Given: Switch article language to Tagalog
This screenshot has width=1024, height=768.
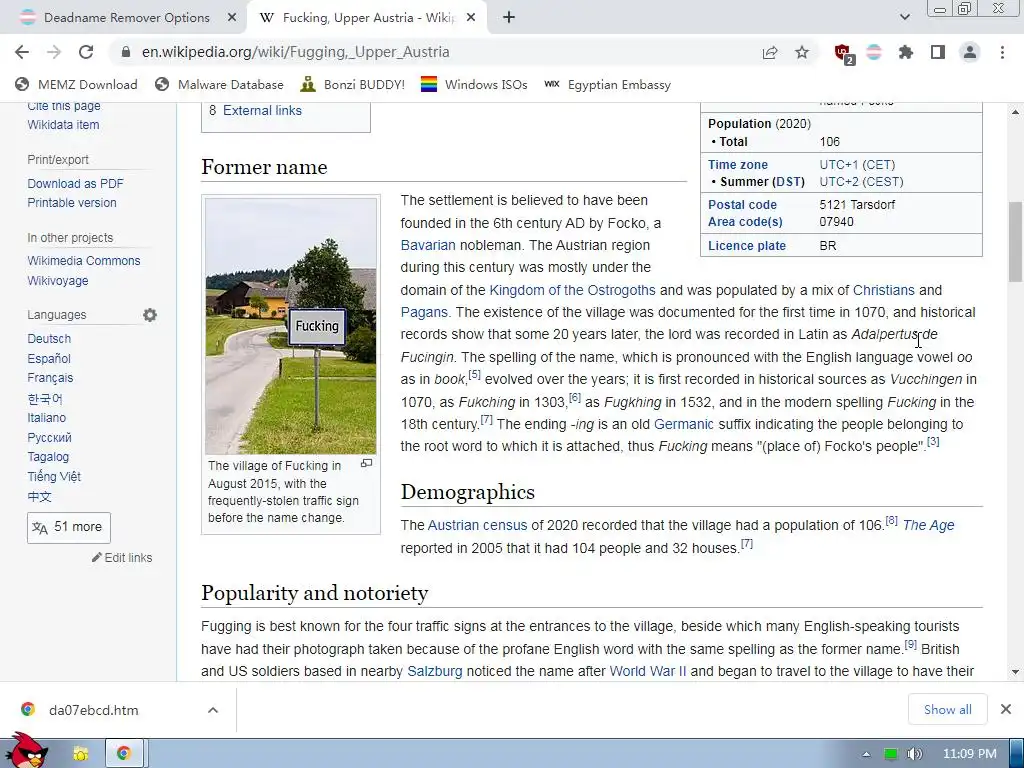Looking at the screenshot, I should pos(48,457).
